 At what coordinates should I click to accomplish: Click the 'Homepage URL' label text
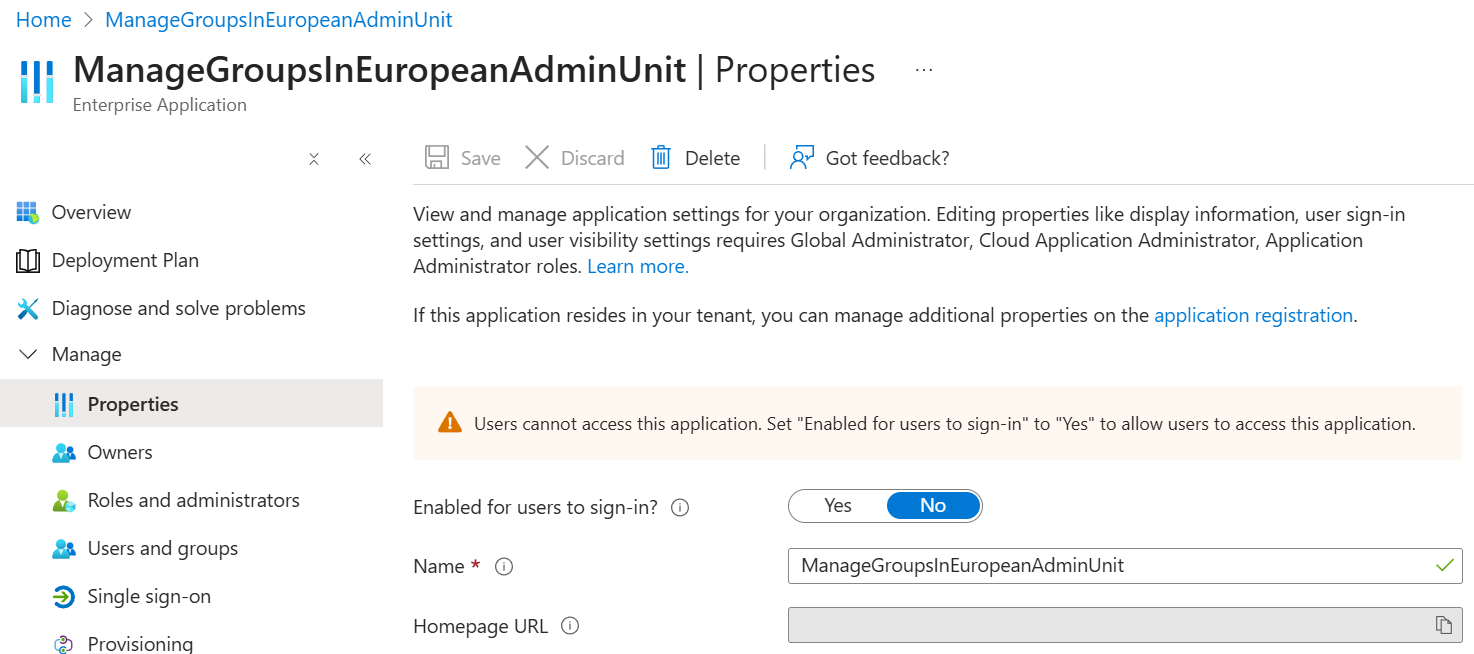coord(481,627)
